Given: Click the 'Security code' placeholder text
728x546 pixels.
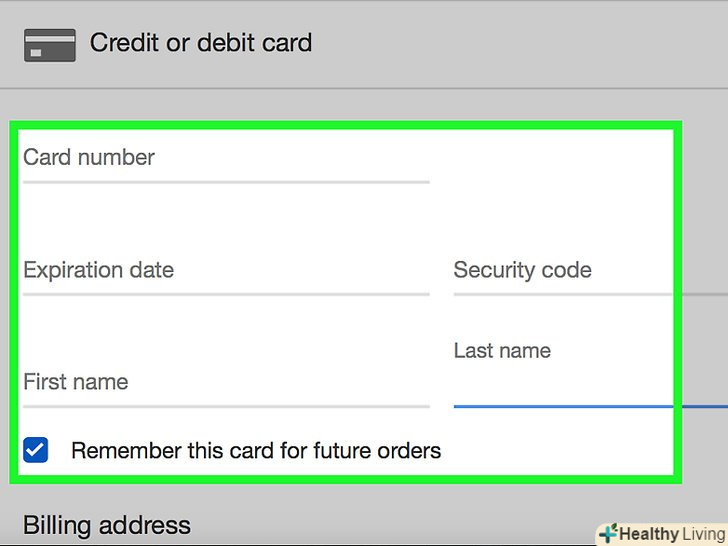Looking at the screenshot, I should click(522, 270).
